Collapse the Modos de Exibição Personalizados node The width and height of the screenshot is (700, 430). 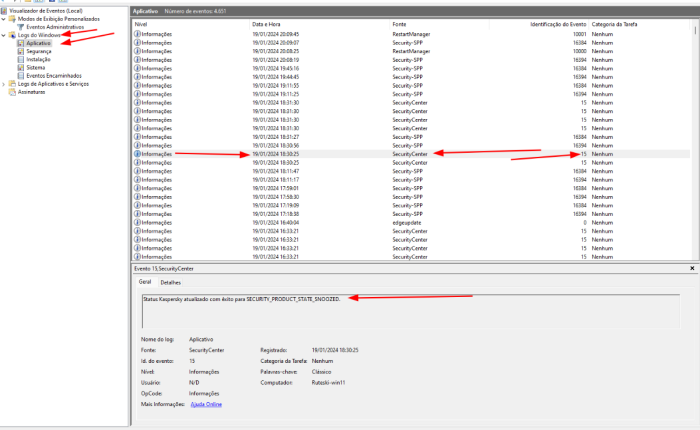point(4,19)
